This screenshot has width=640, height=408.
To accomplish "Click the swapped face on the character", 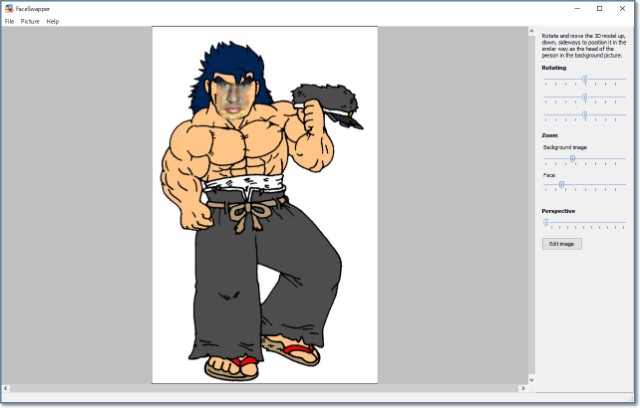I will coord(233,100).
